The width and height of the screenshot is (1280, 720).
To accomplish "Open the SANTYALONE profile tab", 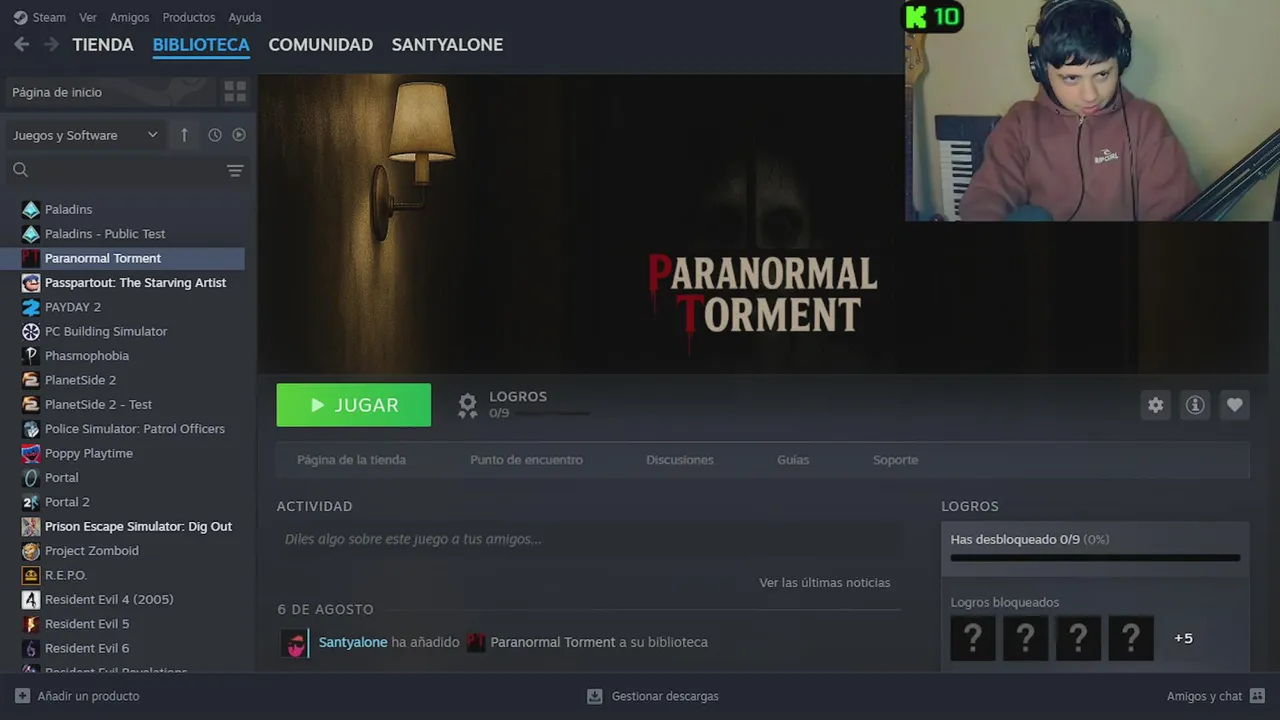I will tap(447, 45).
